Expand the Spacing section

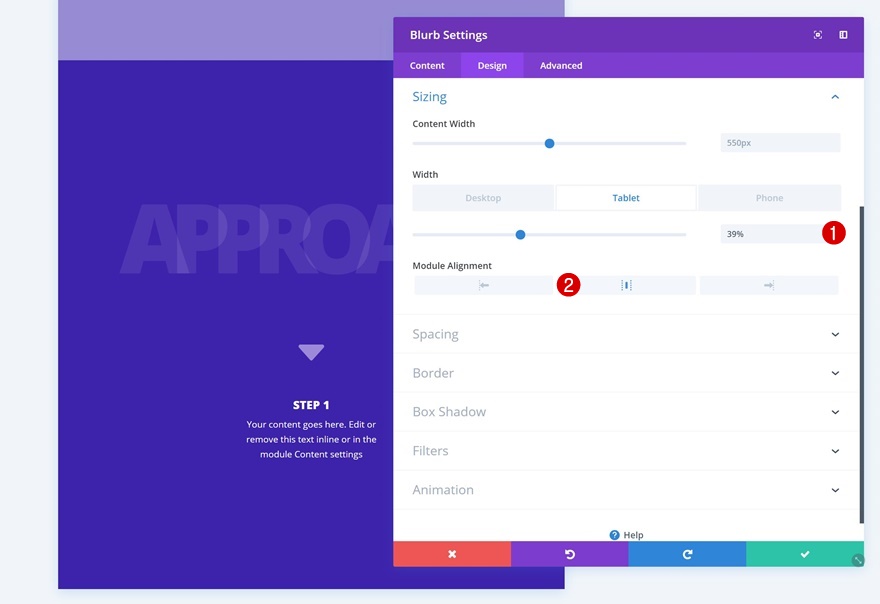tap(626, 335)
